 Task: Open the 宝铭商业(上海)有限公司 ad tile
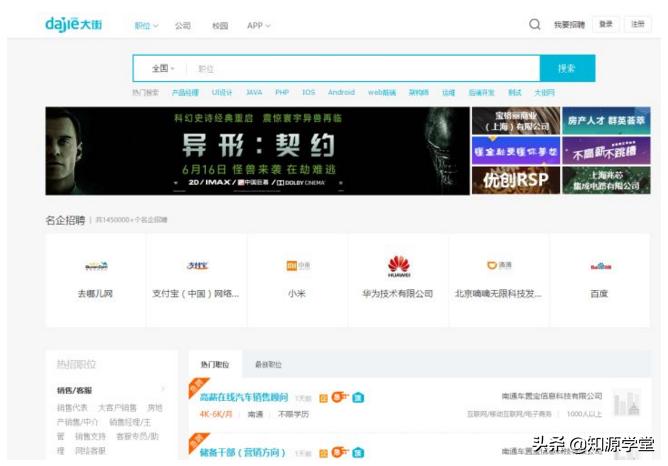[515, 121]
